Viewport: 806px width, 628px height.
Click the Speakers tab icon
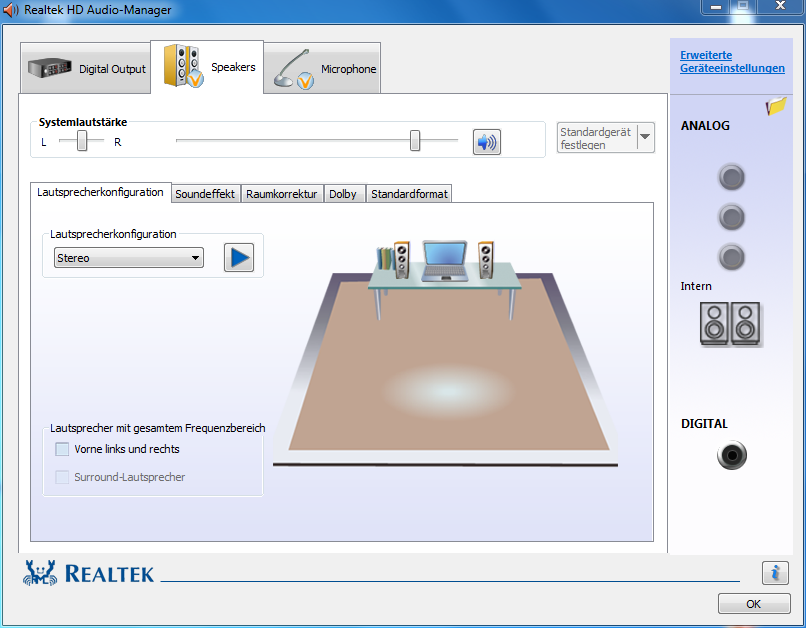(x=185, y=66)
